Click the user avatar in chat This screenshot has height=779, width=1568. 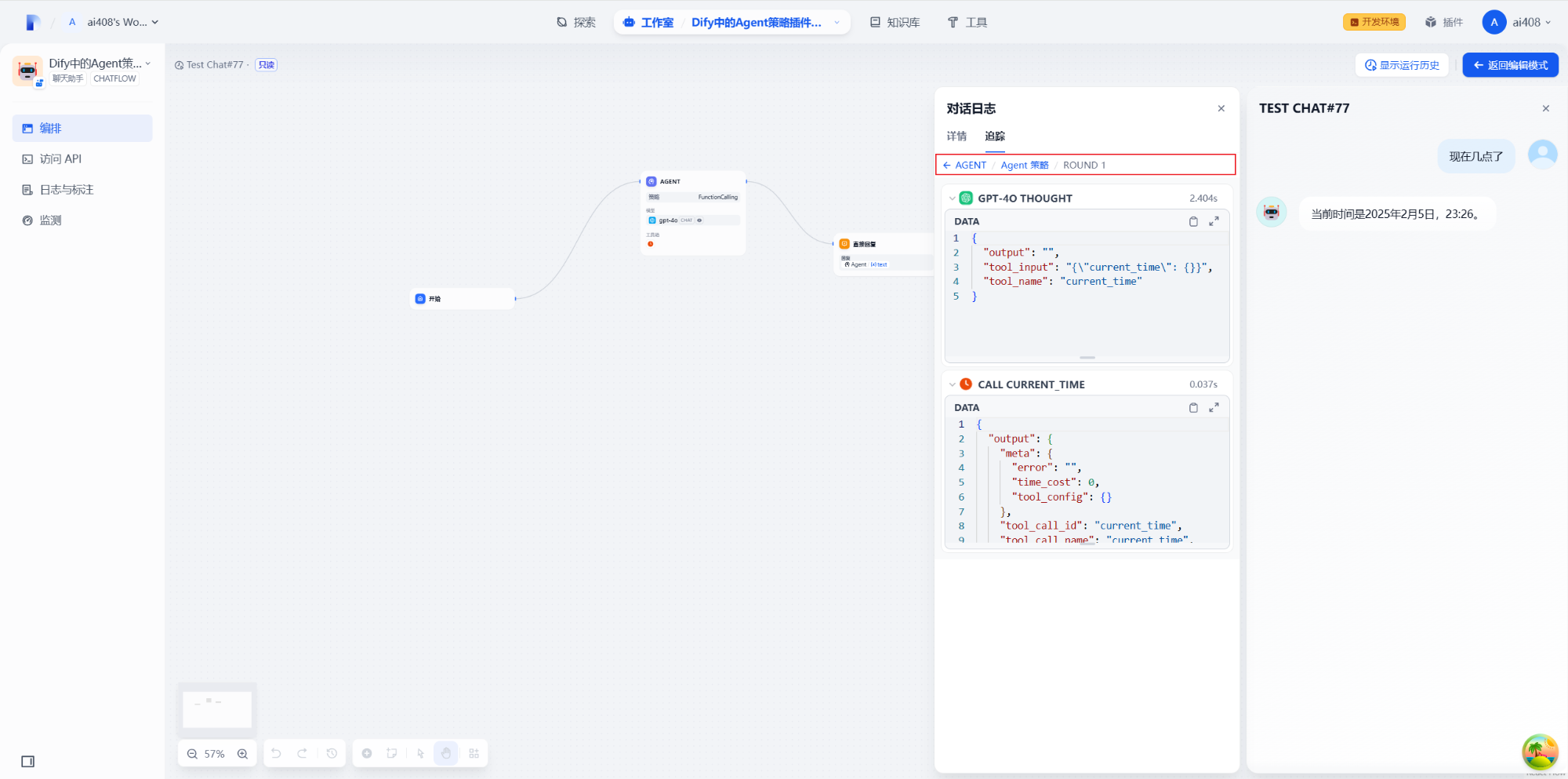[x=1543, y=155]
